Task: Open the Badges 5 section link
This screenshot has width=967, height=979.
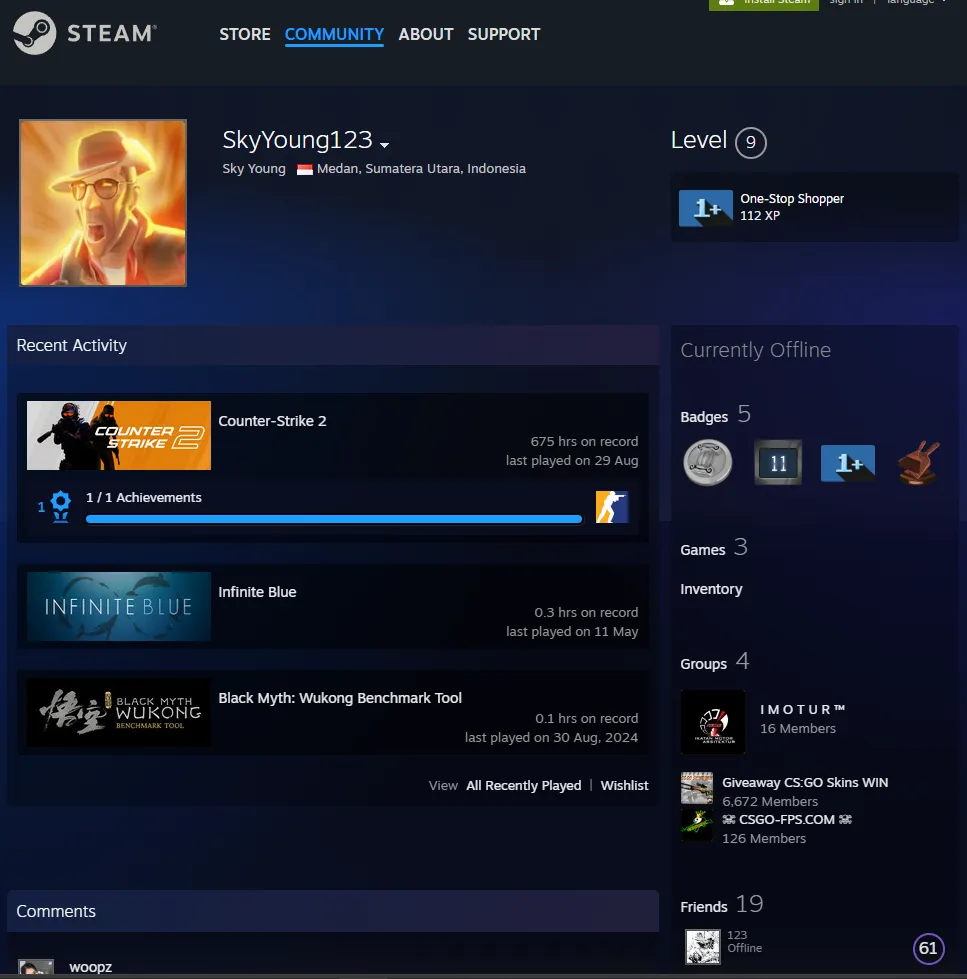Action: click(x=715, y=415)
